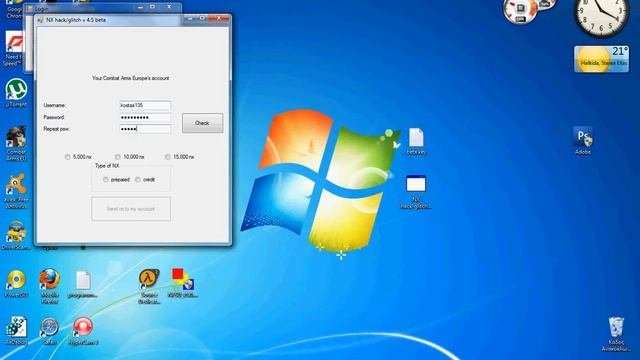Select the domino-pattern icon next to Safari
This screenshot has width=640, height=360.
(16, 331)
